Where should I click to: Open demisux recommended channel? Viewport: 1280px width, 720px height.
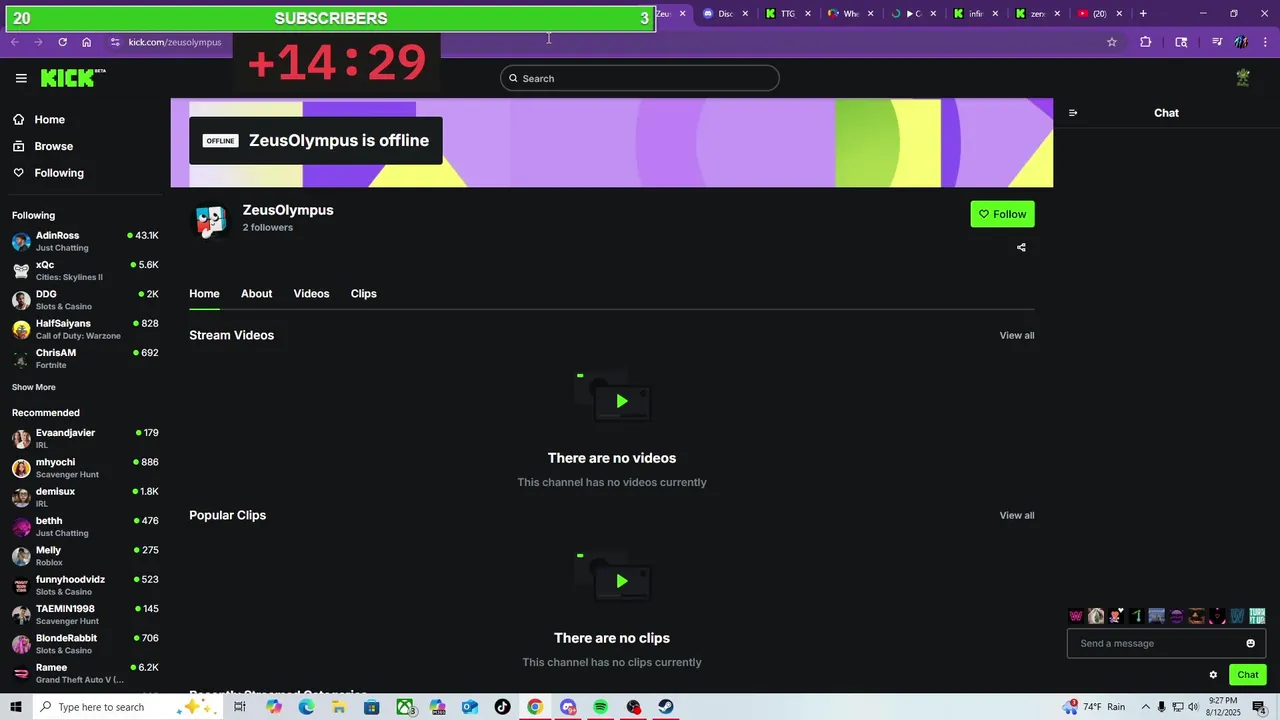85,497
